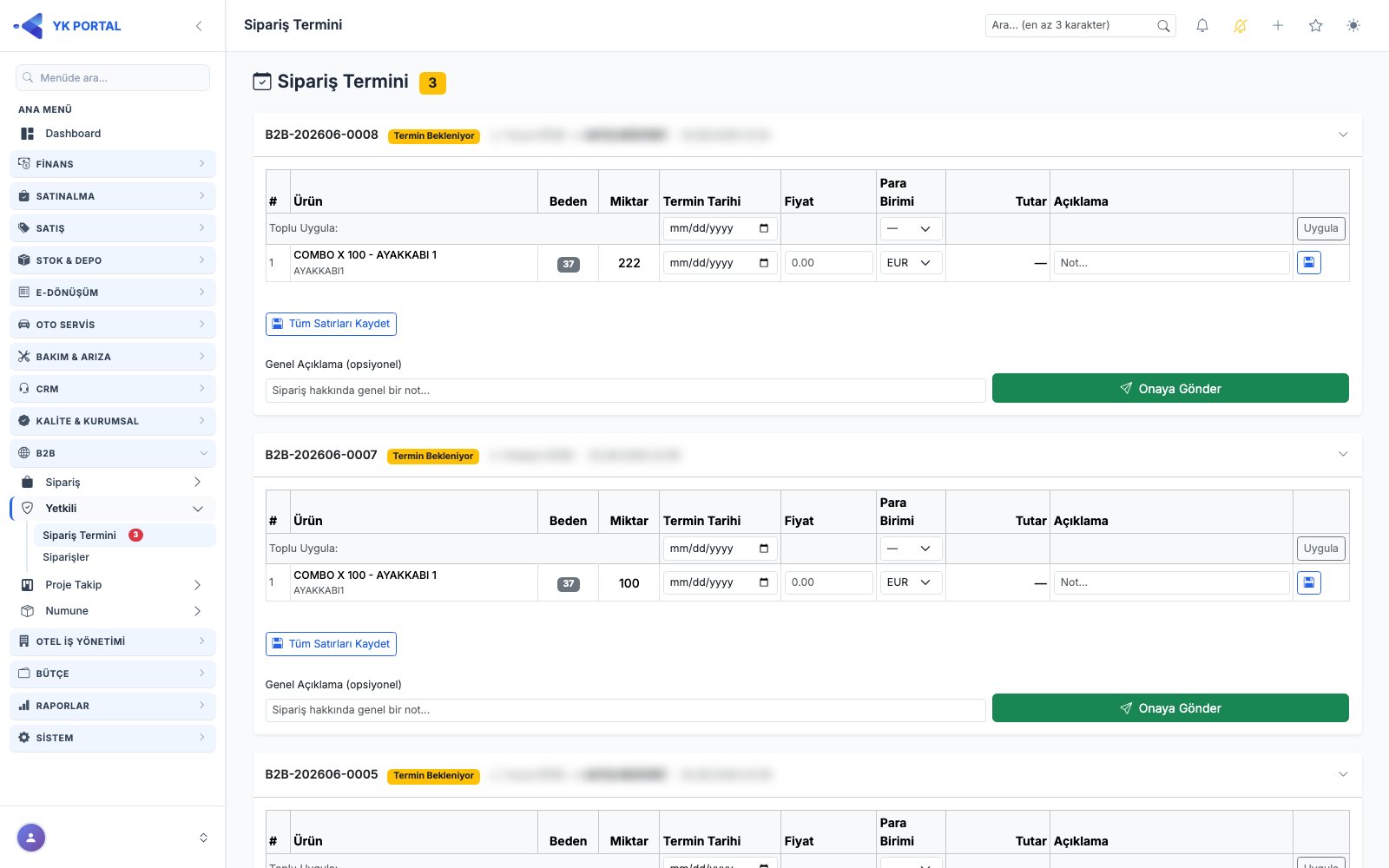This screenshot has height=868, width=1389.
Task: Expand the OTEL İŞ YÖNETİMİ section
Action: (x=113, y=641)
